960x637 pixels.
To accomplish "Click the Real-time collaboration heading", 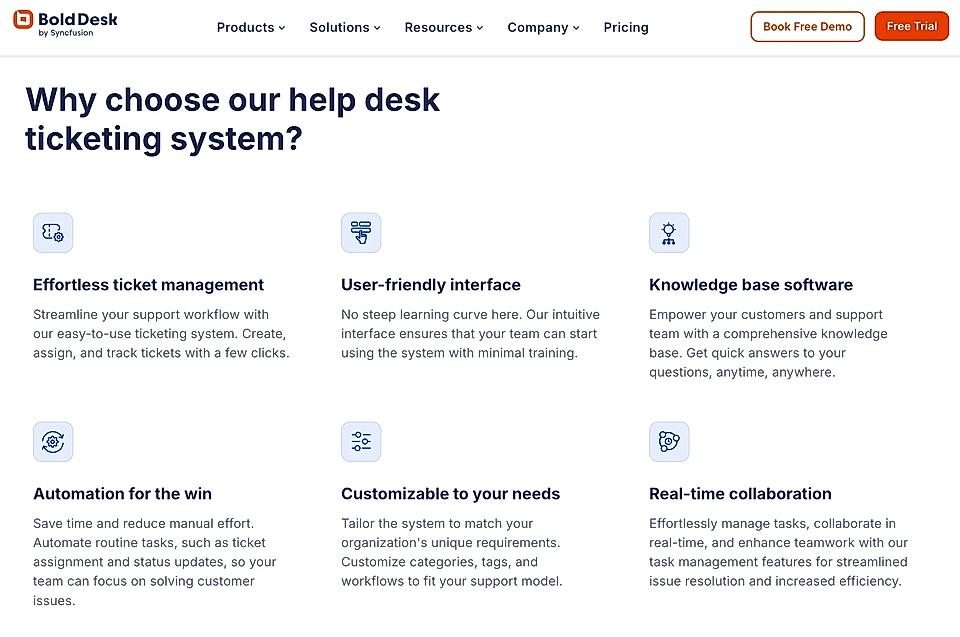I will (740, 494).
